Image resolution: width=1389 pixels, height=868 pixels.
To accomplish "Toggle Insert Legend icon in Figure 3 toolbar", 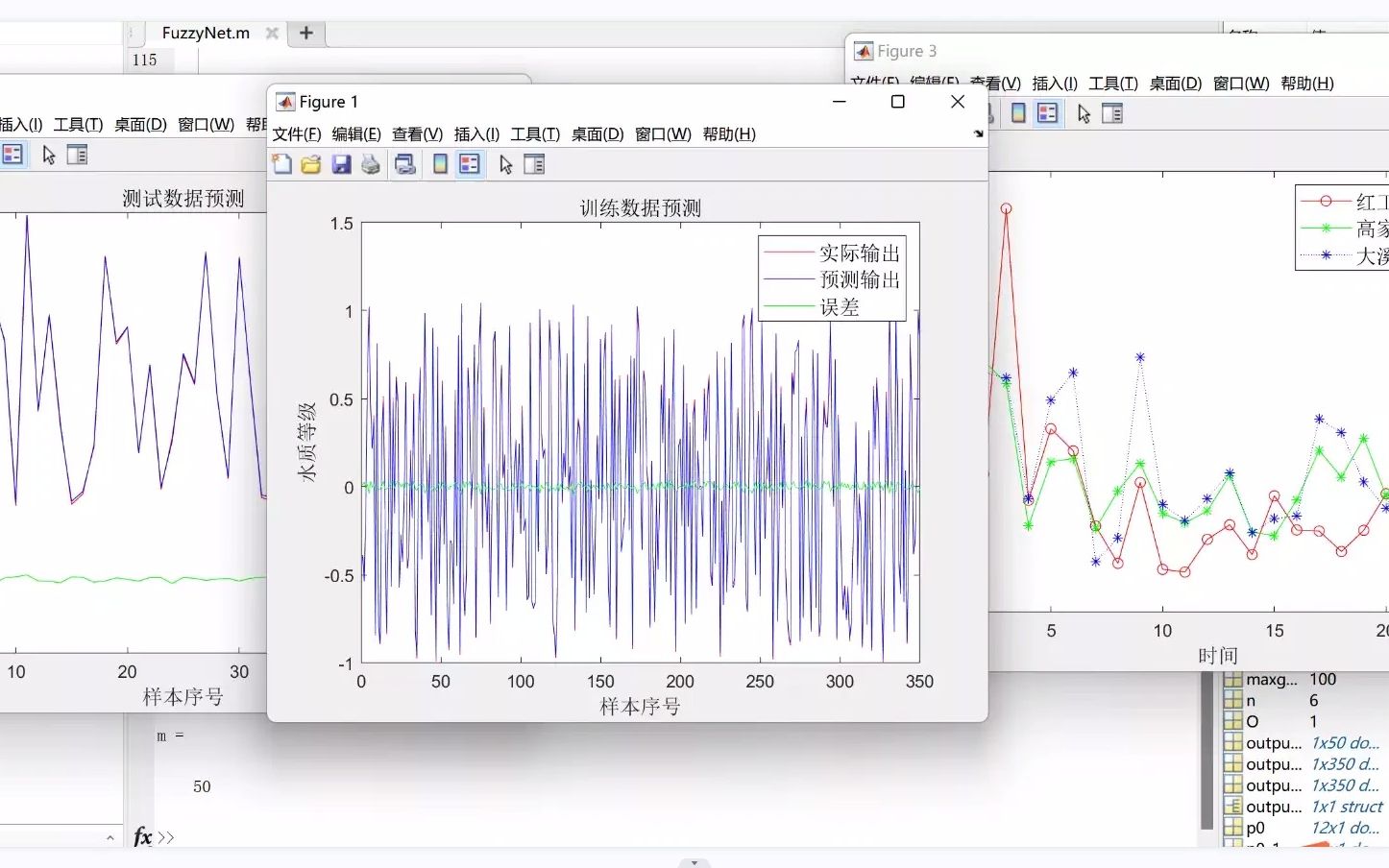I will [x=1047, y=113].
